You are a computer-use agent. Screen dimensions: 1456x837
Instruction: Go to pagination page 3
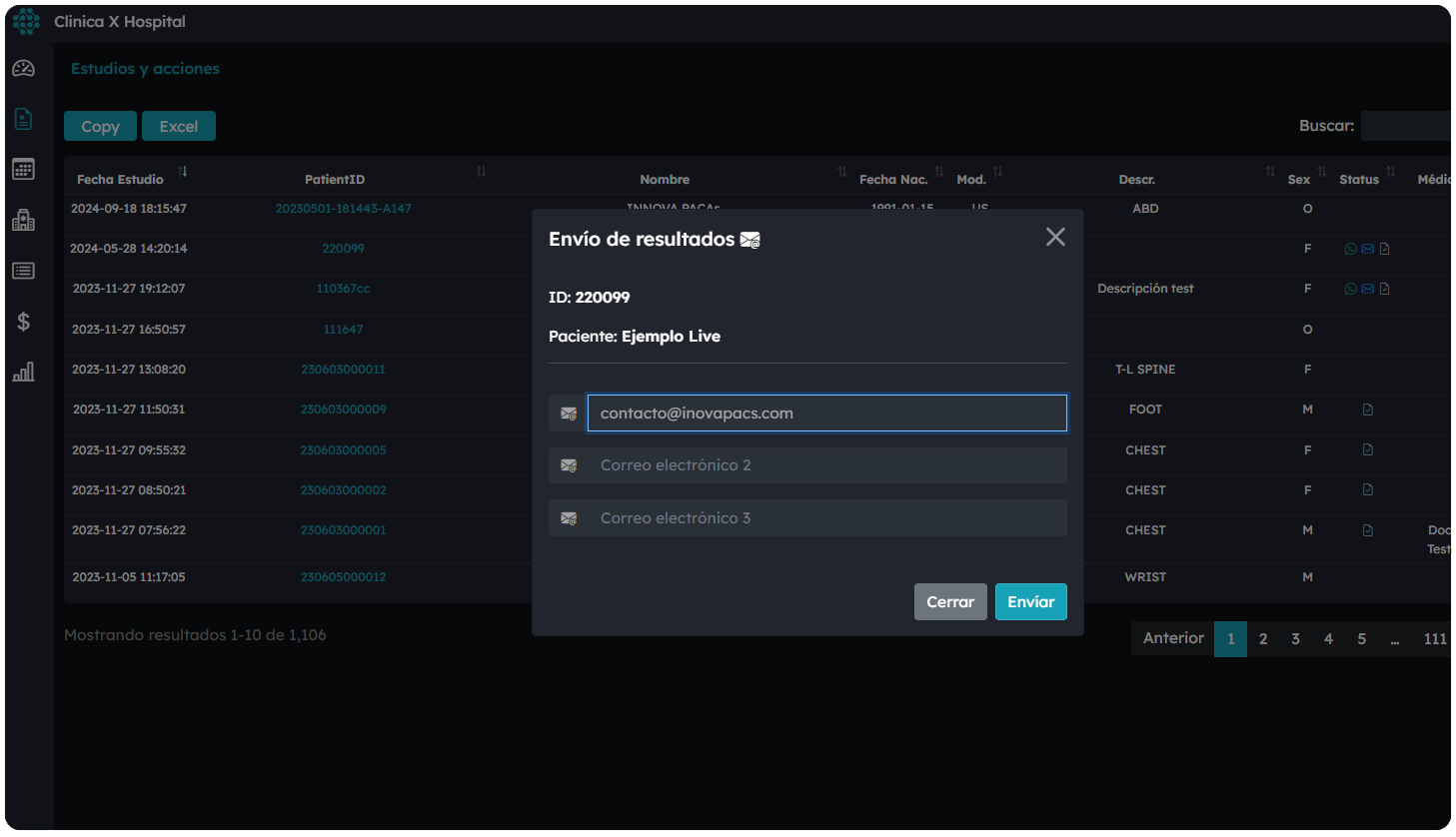pyautogui.click(x=1296, y=639)
